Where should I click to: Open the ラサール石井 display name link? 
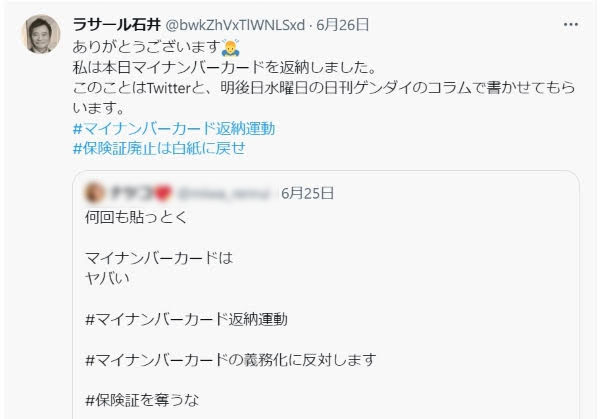click(x=116, y=25)
